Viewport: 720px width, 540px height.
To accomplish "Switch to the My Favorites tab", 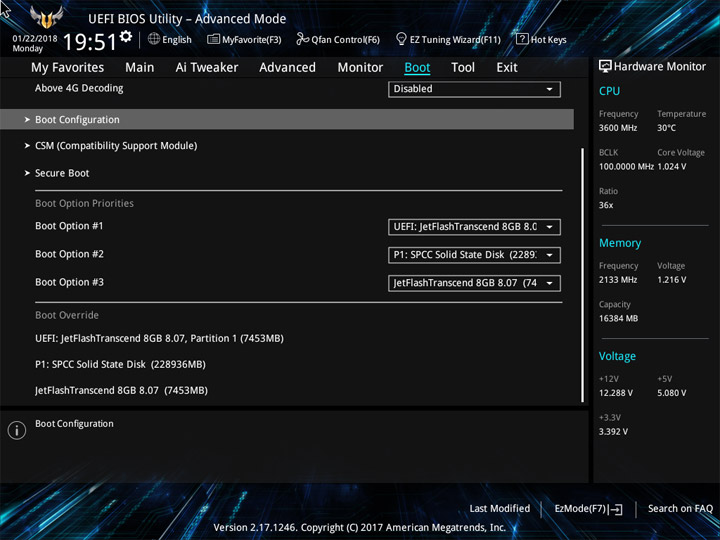I will [68, 68].
